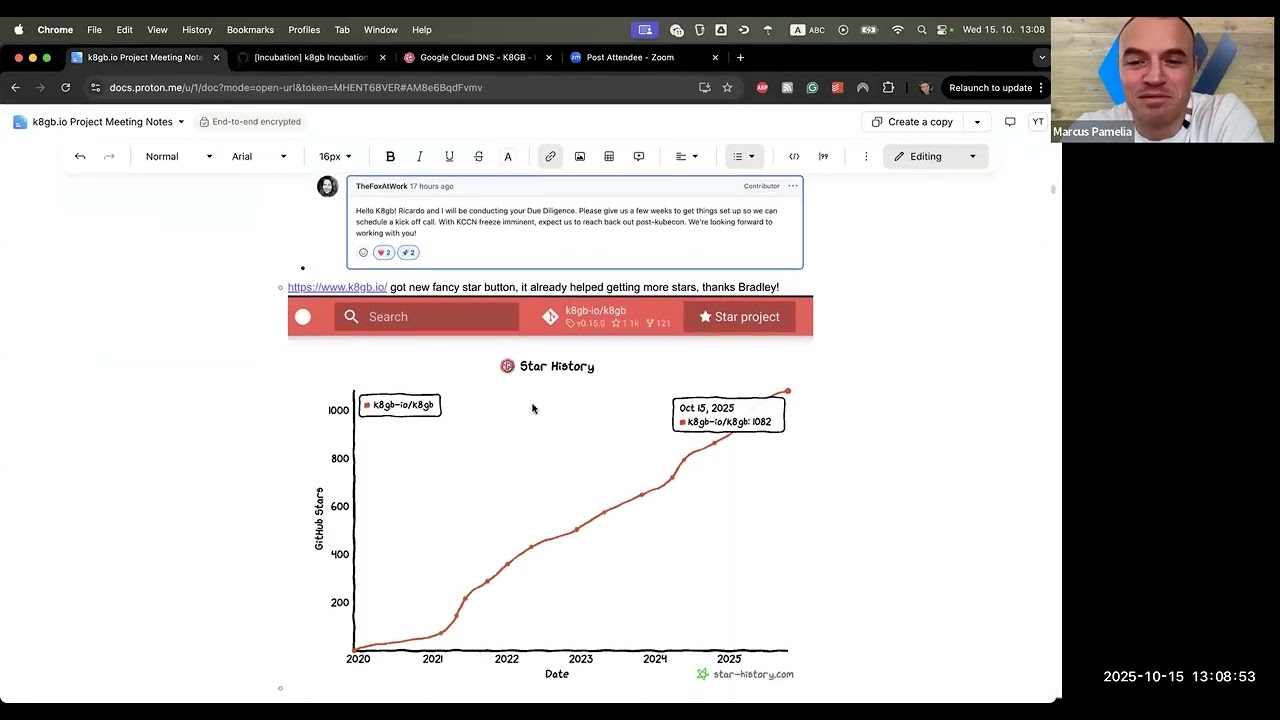Open the text alignment dropdown
Image resolution: width=1280 pixels, height=720 pixels.
coord(686,156)
